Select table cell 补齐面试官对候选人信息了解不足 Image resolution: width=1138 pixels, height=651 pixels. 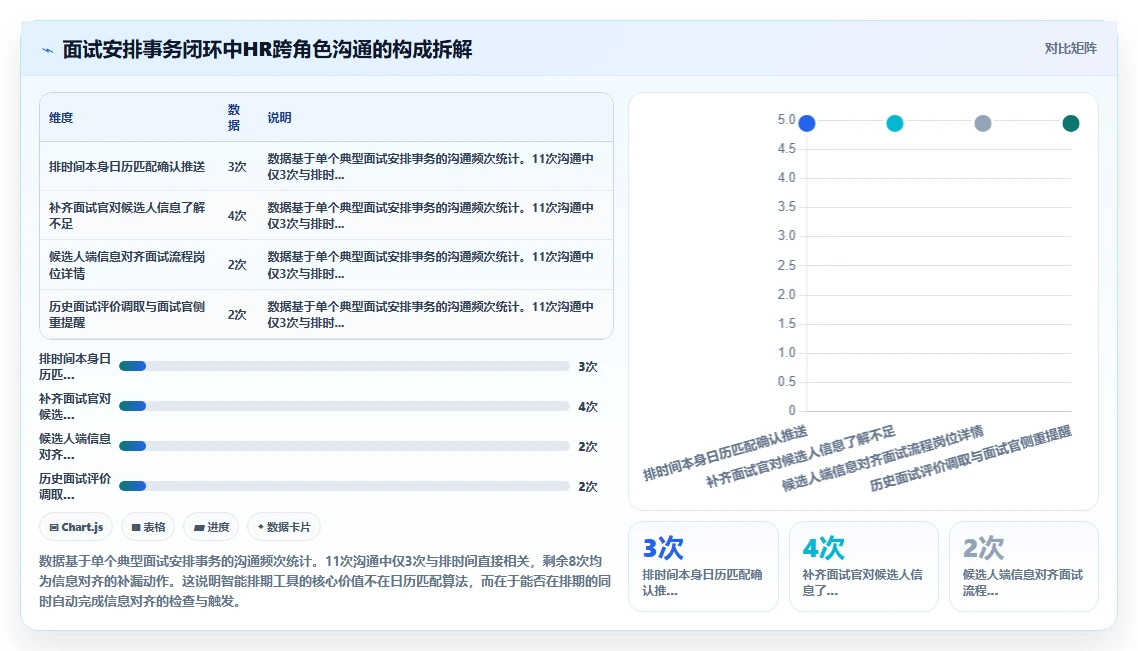click(x=127, y=216)
